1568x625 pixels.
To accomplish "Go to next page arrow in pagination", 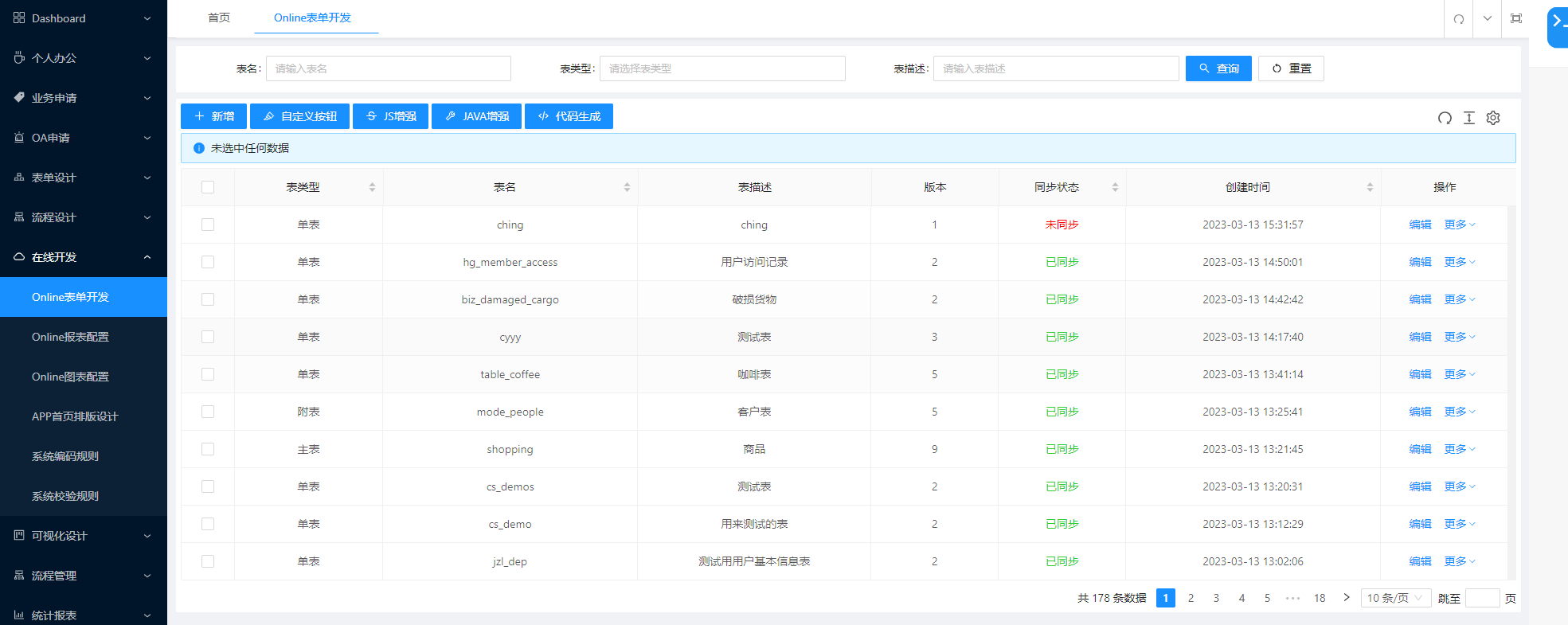I will click(1347, 598).
